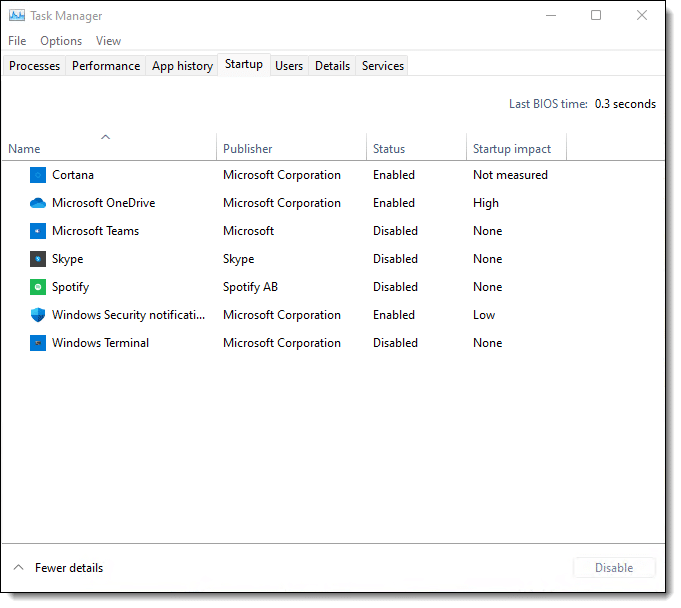Click Windows Security's Low impact cell
Image resolution: width=681 pixels, height=608 pixels.
pyautogui.click(x=484, y=315)
